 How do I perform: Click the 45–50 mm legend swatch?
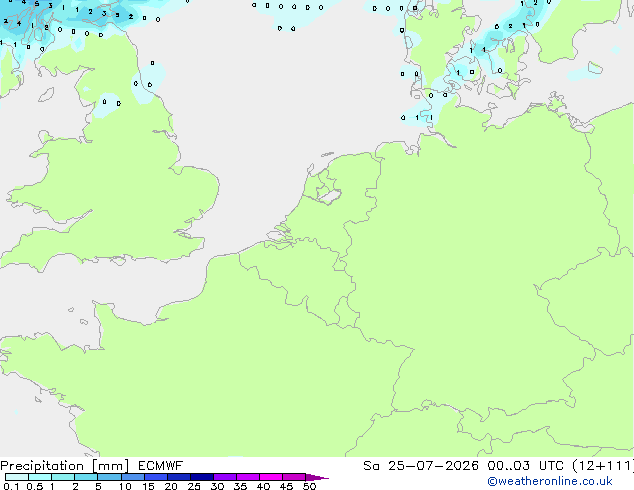click(294, 477)
